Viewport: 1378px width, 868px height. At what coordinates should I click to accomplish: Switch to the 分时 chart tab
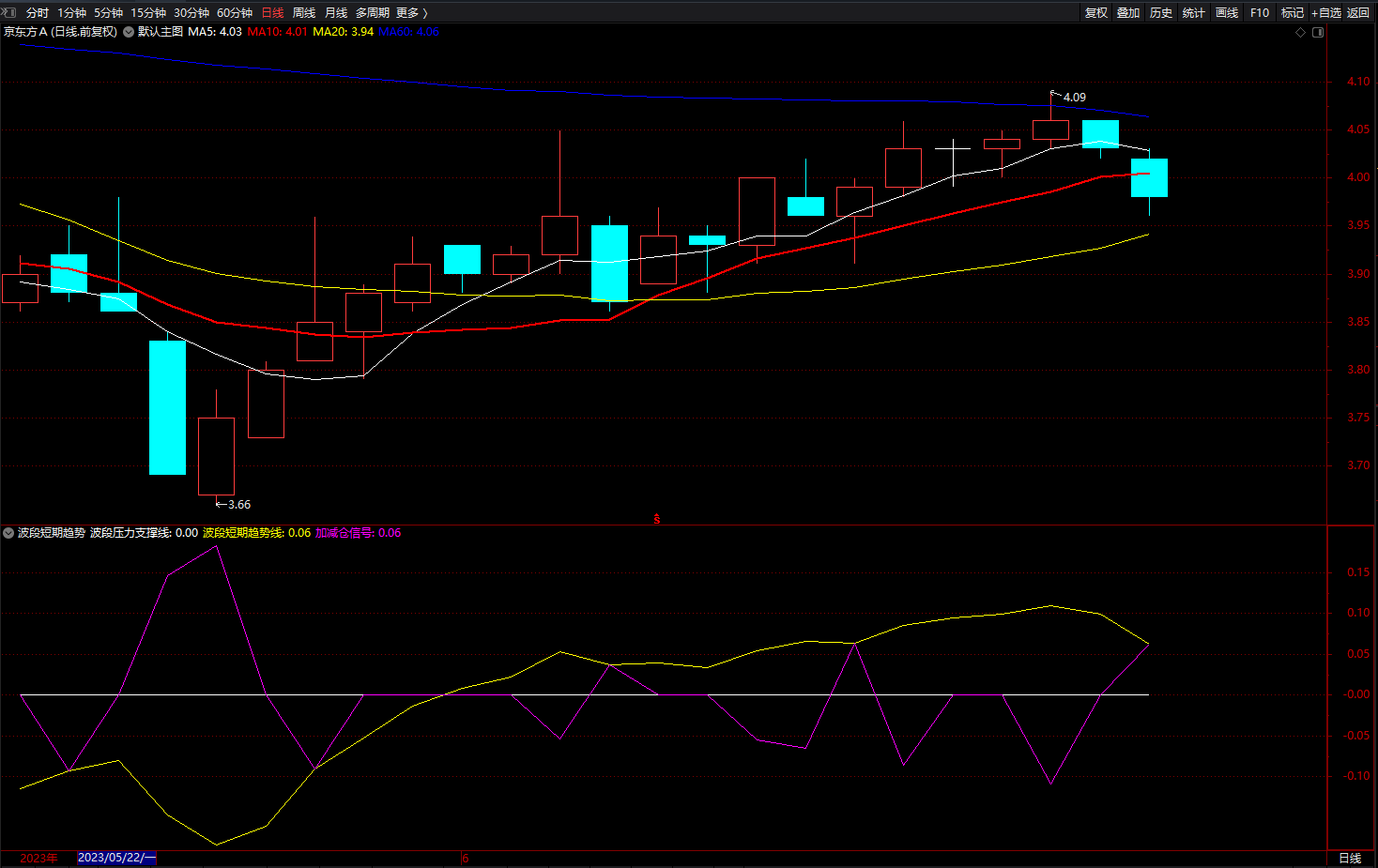pos(38,13)
